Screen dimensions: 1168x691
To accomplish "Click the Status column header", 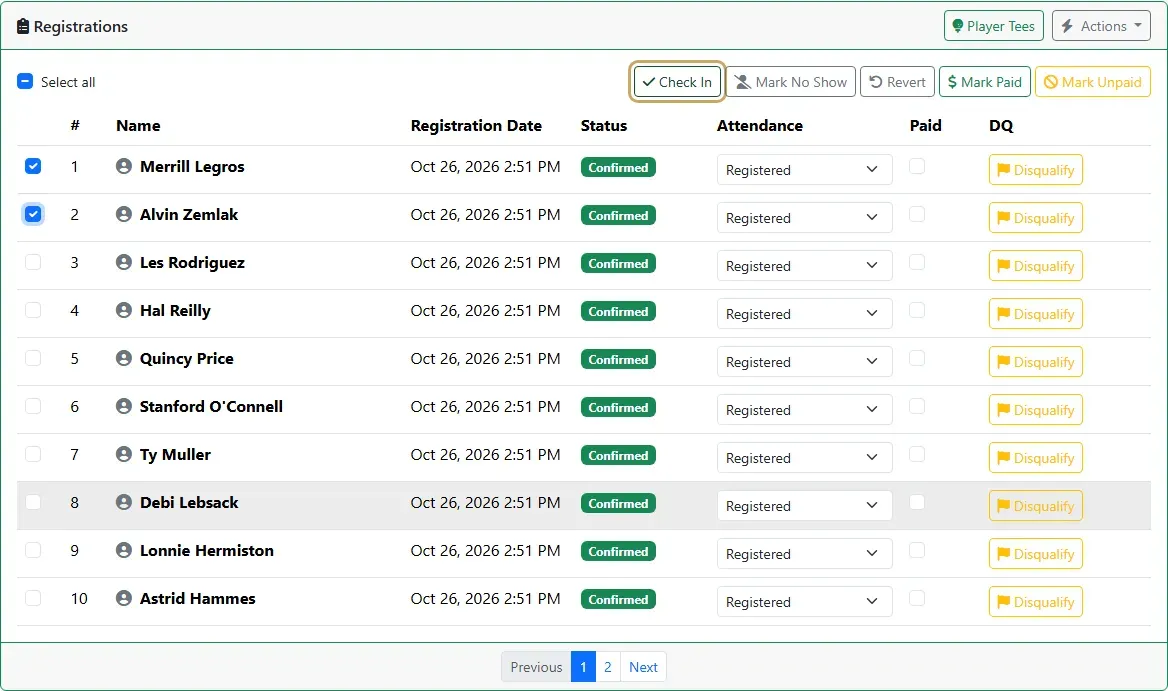I will [x=604, y=126].
